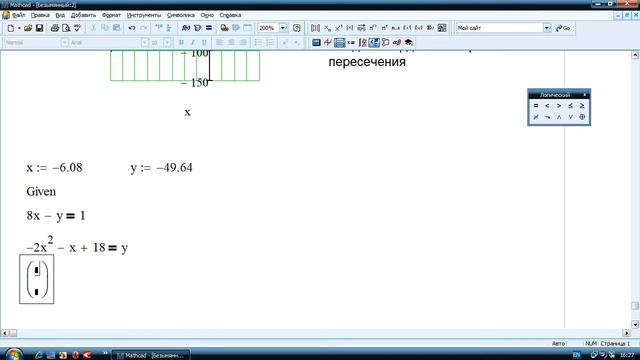
Task: Insert a function with the f(x) icon
Action: pos(186,28)
